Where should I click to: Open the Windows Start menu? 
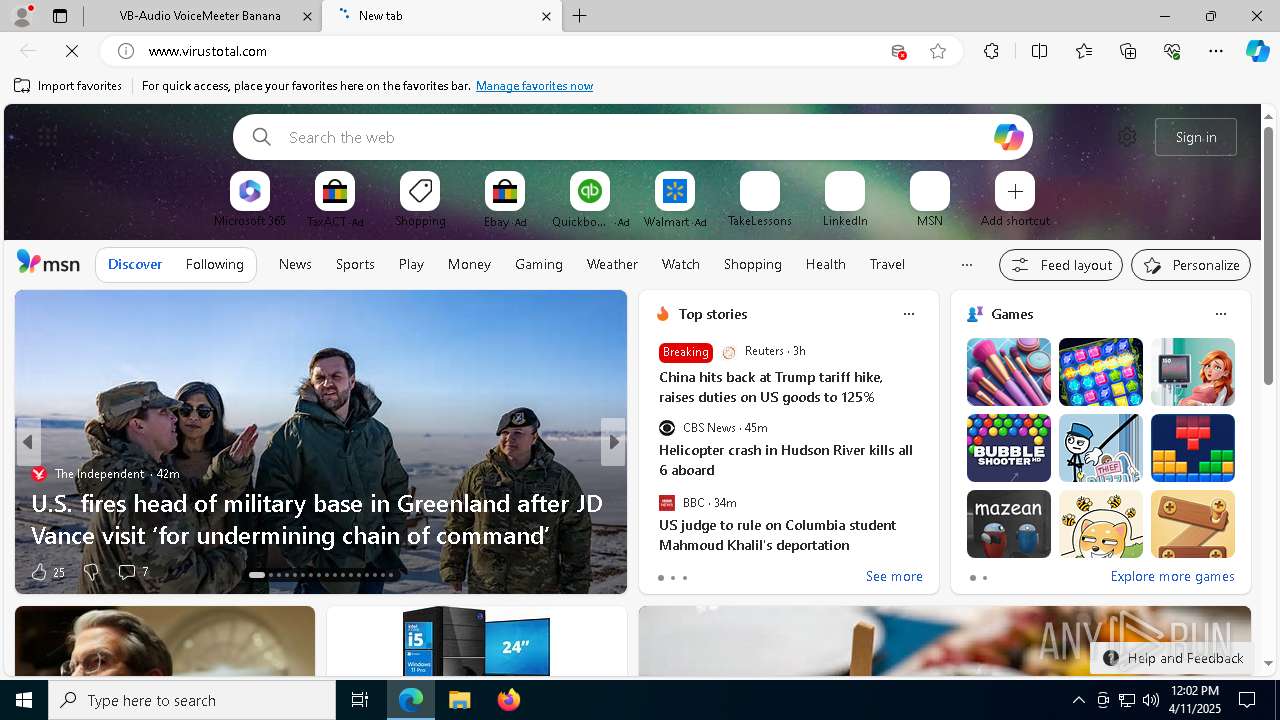[24, 700]
